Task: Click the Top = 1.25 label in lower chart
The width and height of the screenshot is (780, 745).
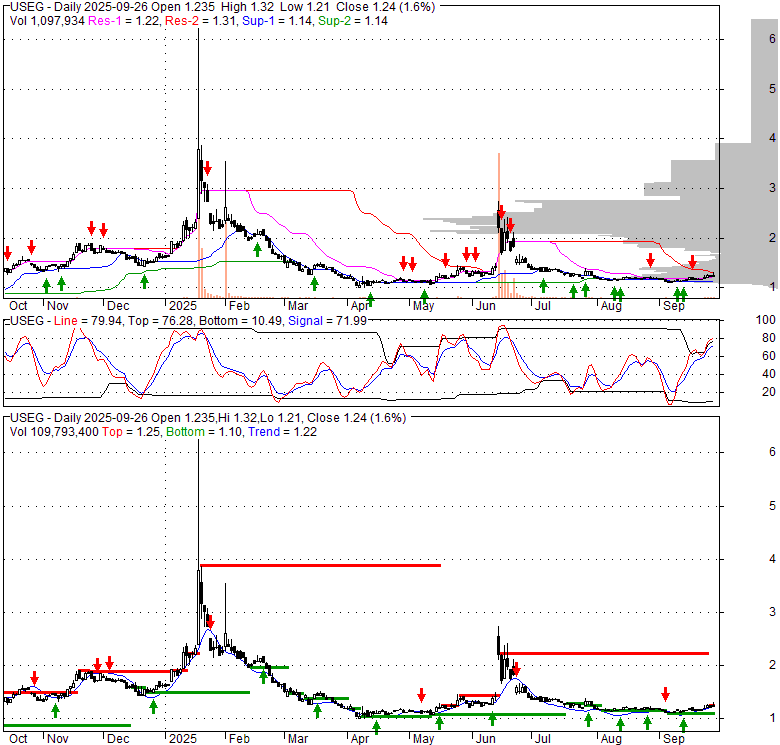Action: coord(131,432)
